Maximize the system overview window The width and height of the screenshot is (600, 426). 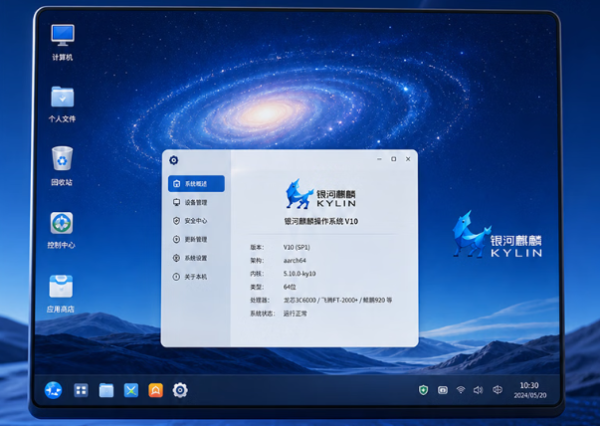(393, 159)
